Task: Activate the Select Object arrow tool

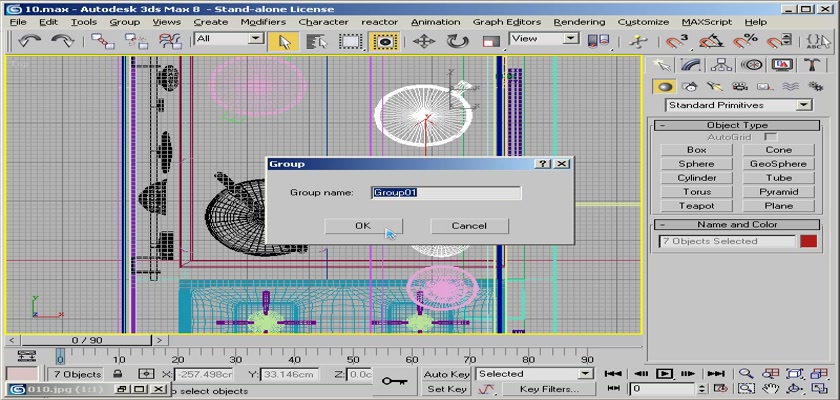Action: pos(284,41)
